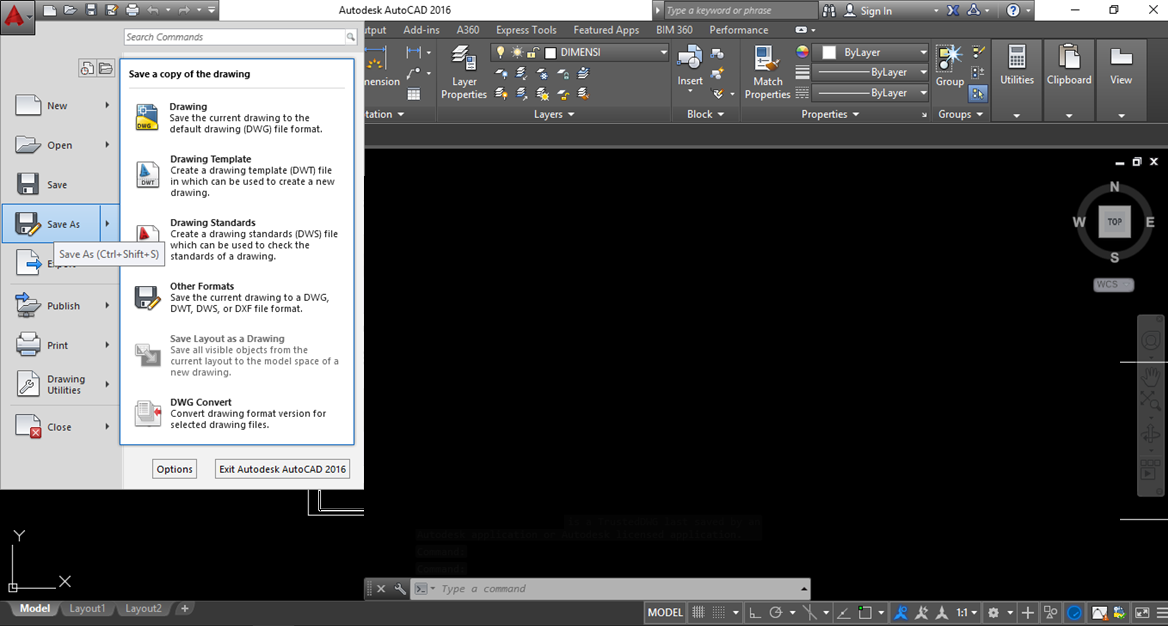Toggle the grid display in status bar
The image size is (1168, 626).
click(698, 613)
